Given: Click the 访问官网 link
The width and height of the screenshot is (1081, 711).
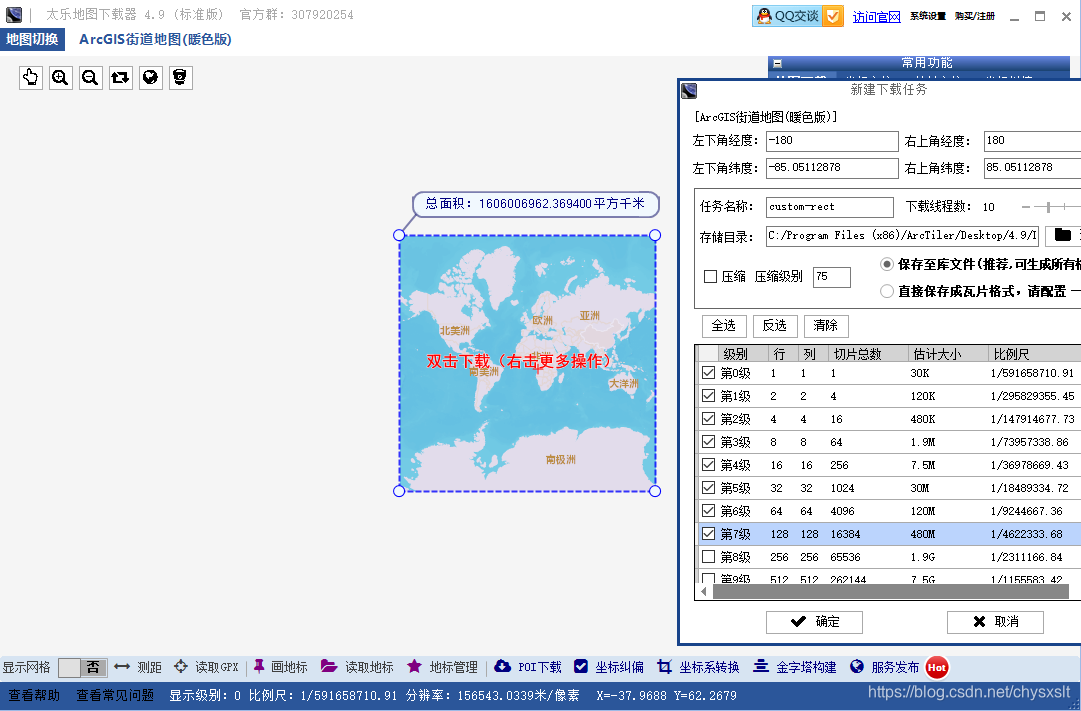Looking at the screenshot, I should point(876,17).
